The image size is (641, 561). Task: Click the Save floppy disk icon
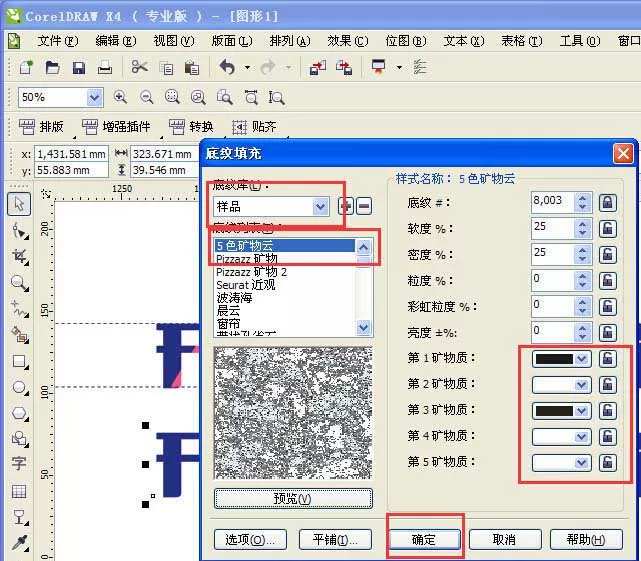click(79, 67)
